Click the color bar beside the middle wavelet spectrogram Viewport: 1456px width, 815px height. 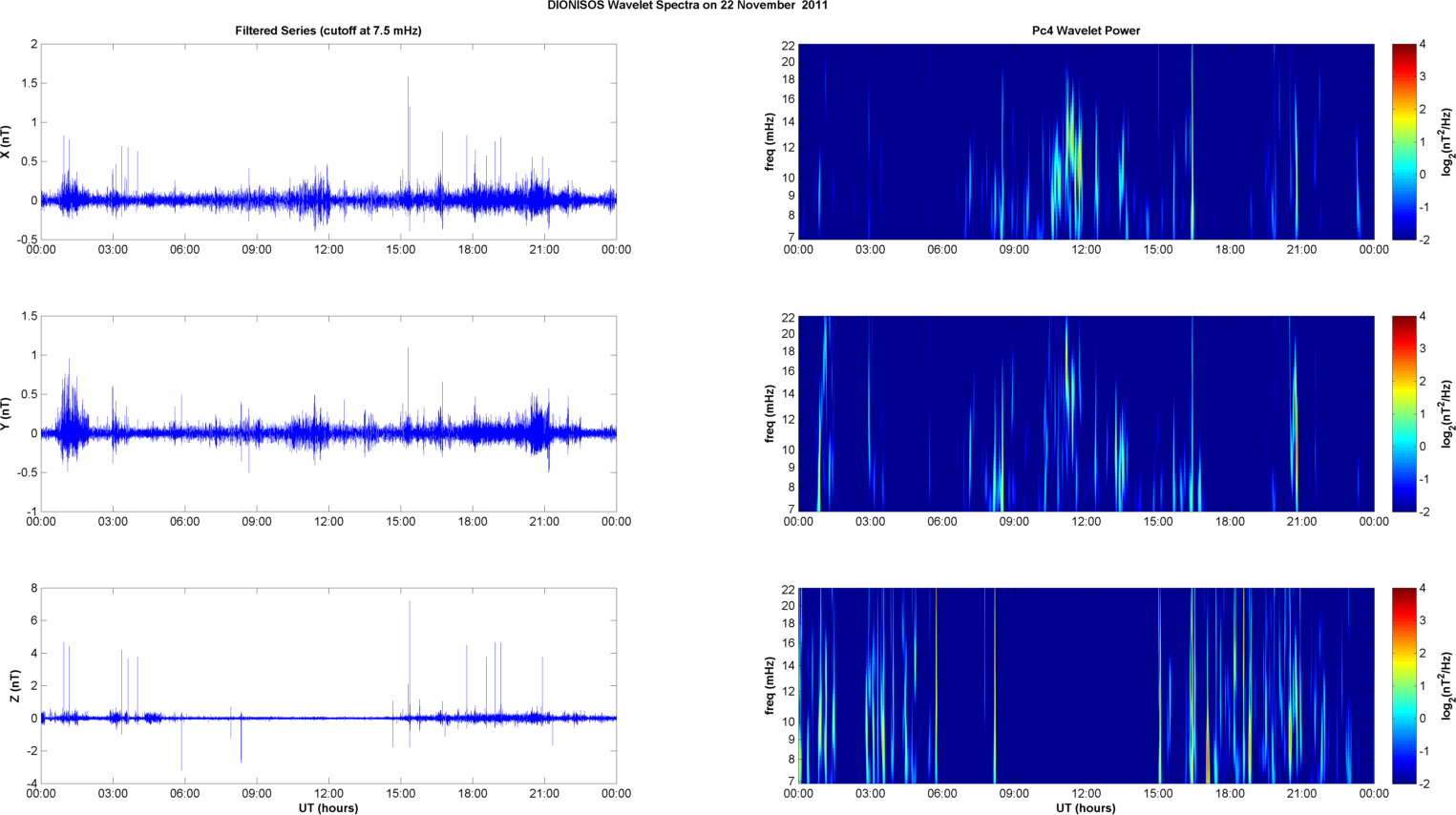(x=1403, y=413)
